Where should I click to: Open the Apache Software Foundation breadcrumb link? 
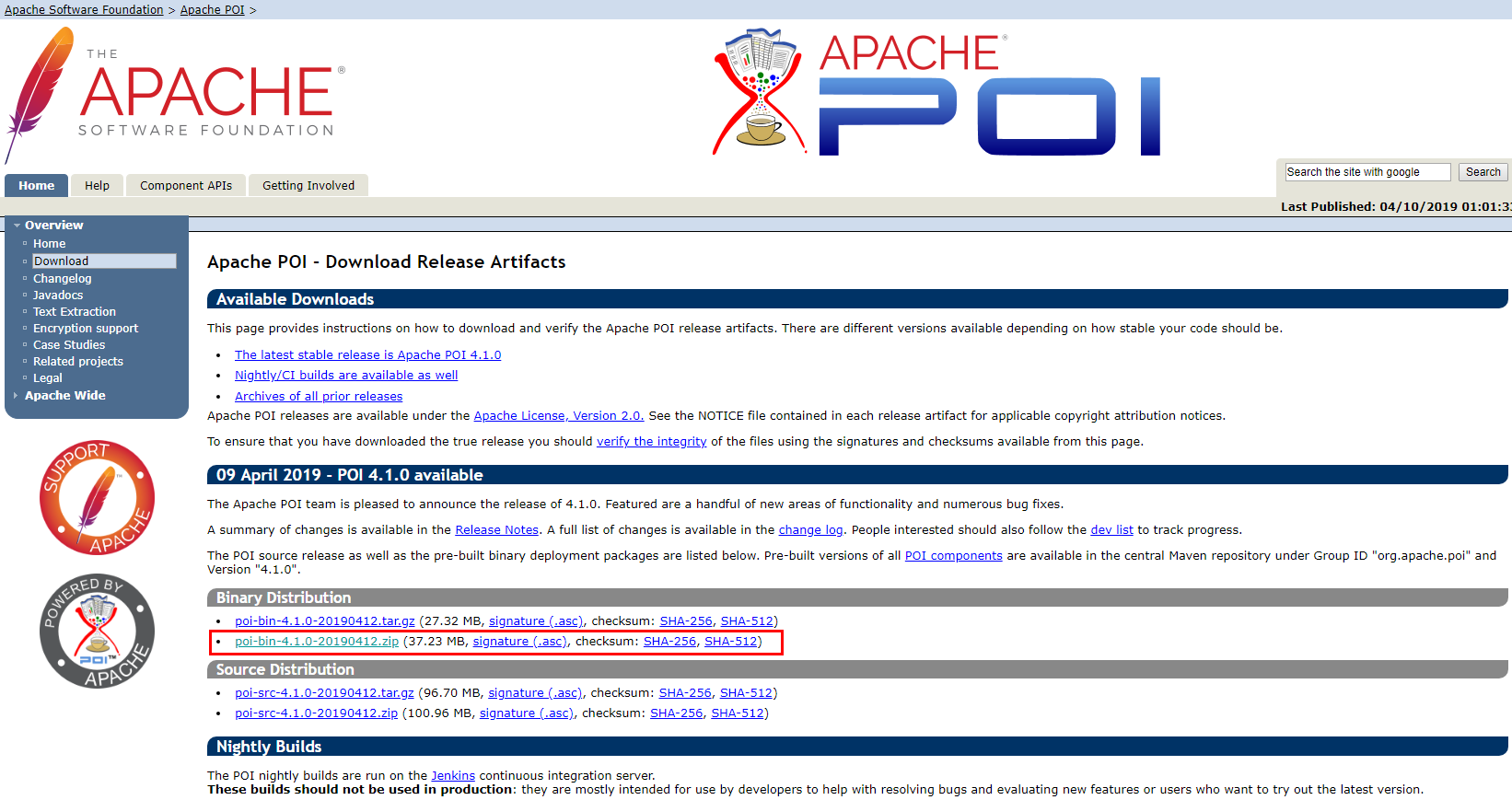click(84, 9)
